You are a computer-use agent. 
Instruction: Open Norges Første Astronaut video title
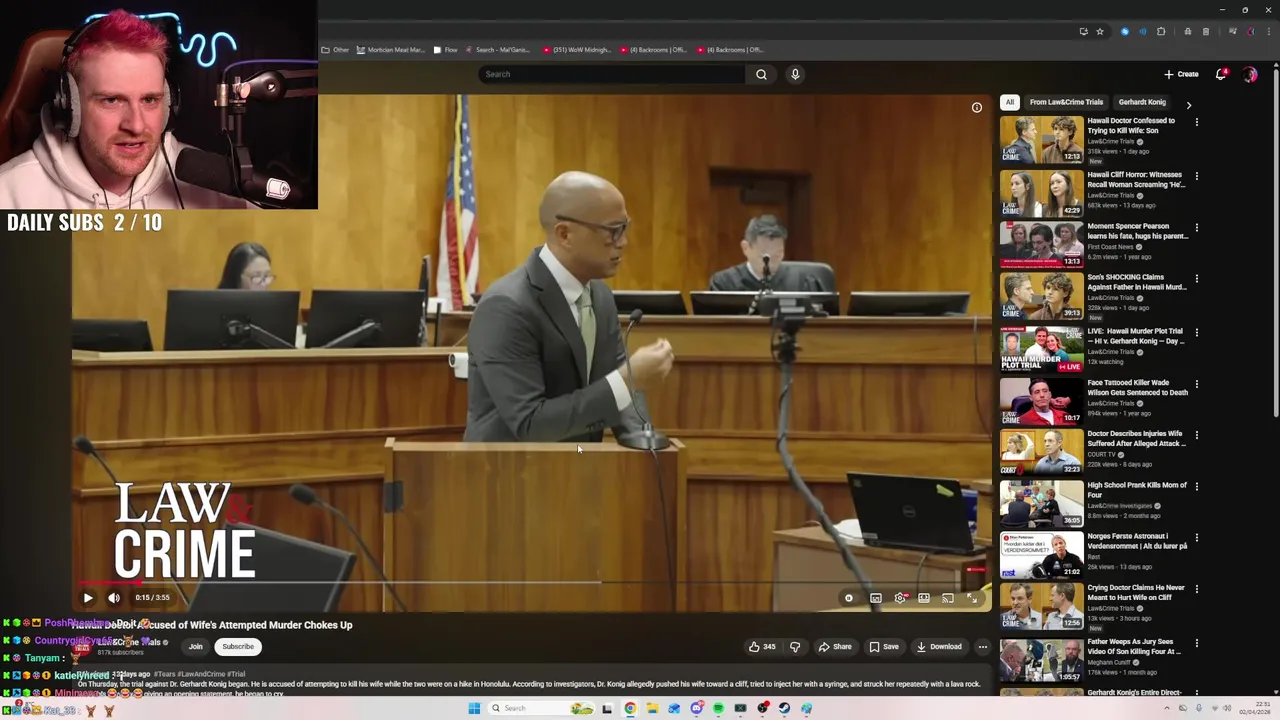coord(1137,541)
